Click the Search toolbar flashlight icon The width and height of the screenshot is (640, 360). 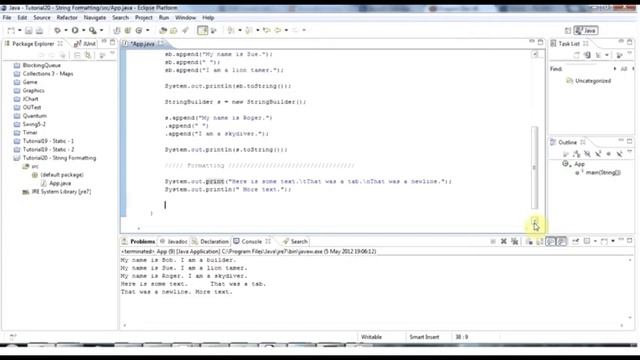(x=185, y=30)
